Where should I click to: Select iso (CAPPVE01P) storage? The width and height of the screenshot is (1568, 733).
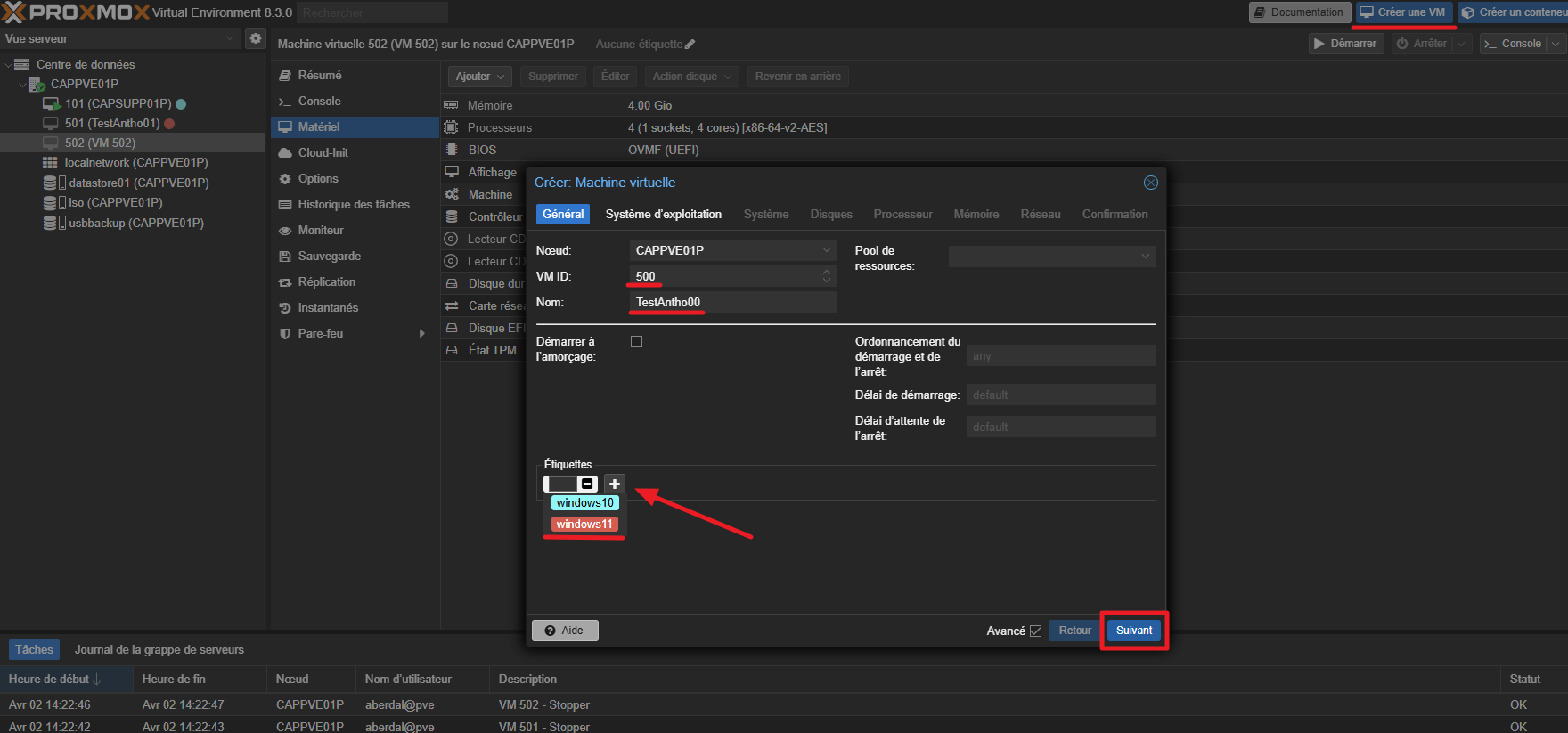point(116,202)
